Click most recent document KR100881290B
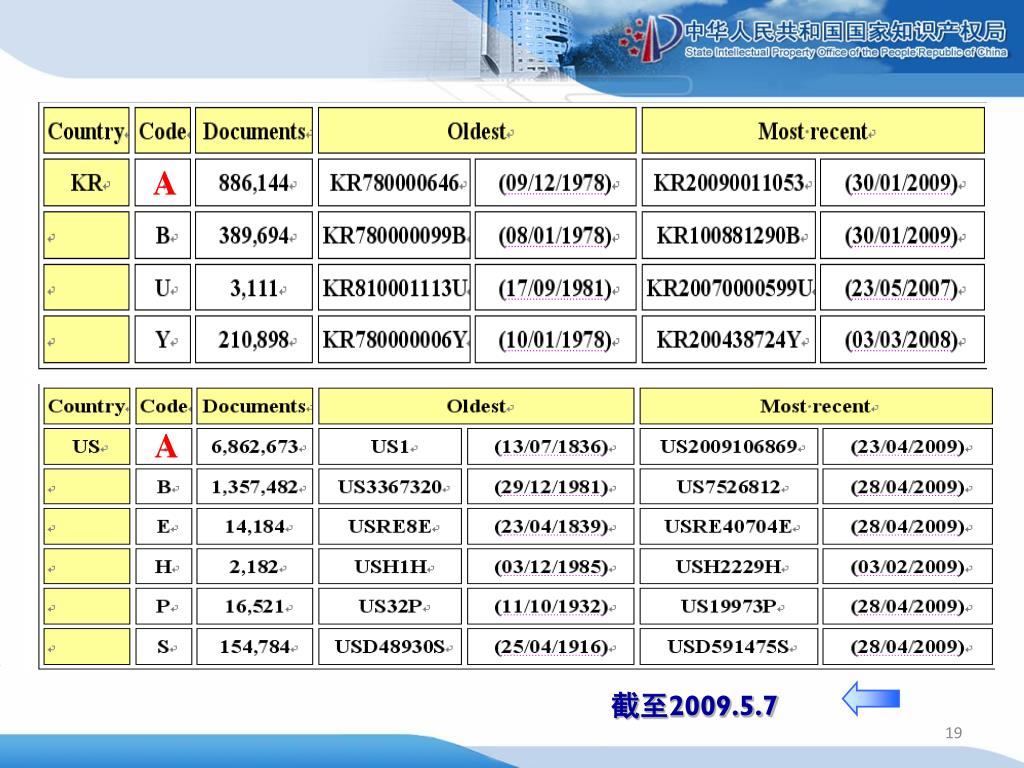The width and height of the screenshot is (1024, 768). 729,235
